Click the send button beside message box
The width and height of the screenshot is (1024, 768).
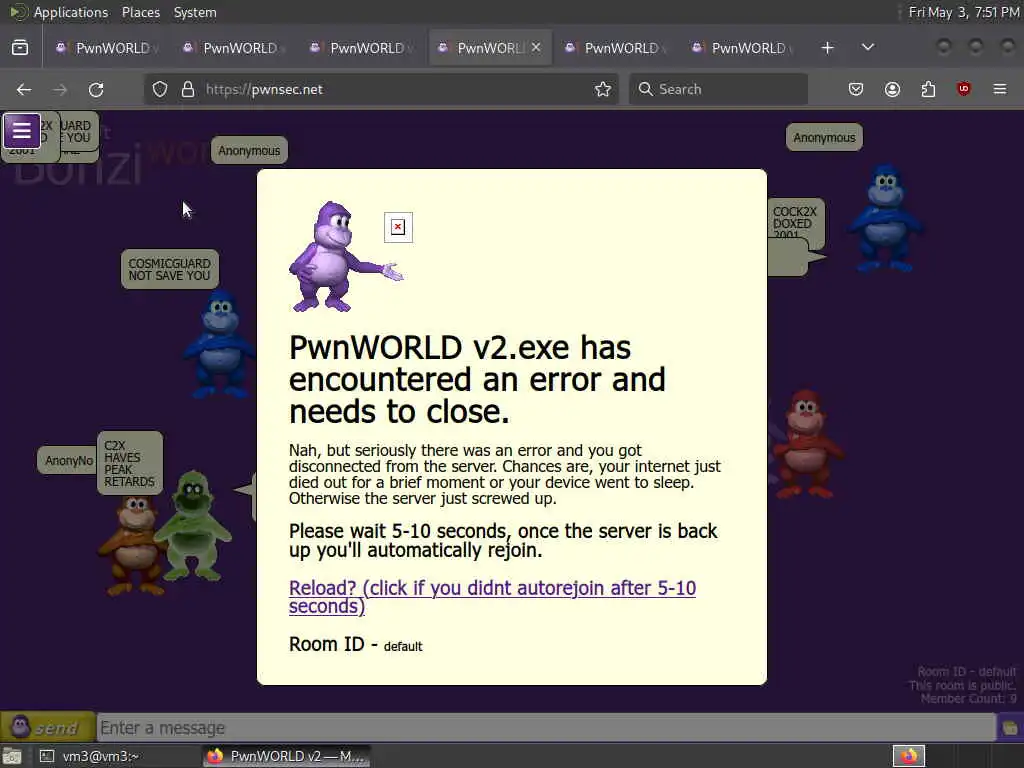(48, 727)
